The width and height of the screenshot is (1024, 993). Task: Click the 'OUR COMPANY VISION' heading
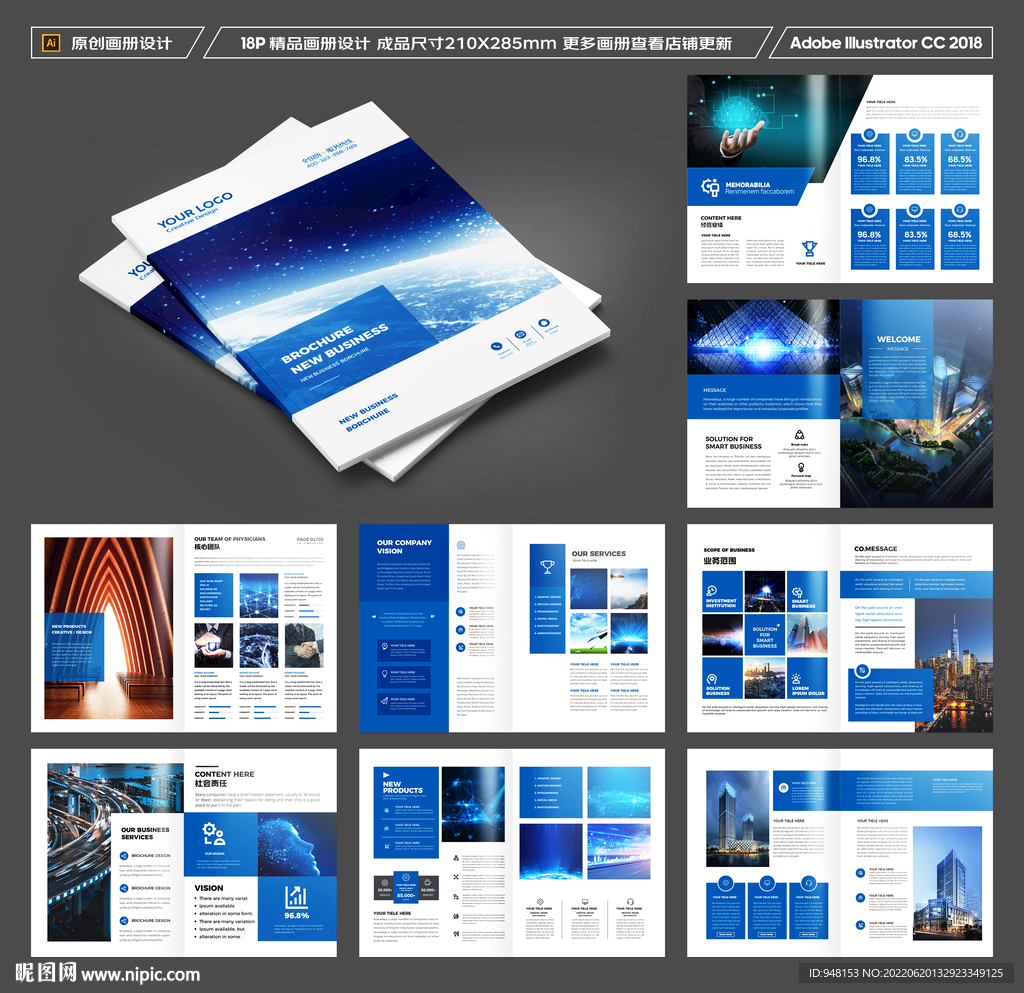click(x=404, y=547)
